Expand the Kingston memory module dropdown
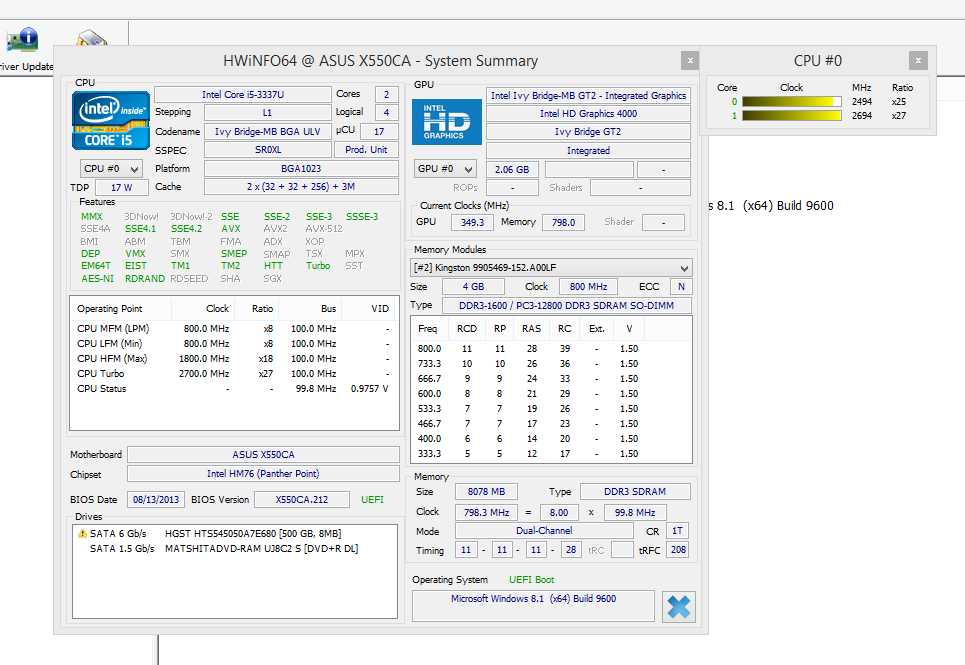Image resolution: width=965 pixels, height=665 pixels. [551, 268]
